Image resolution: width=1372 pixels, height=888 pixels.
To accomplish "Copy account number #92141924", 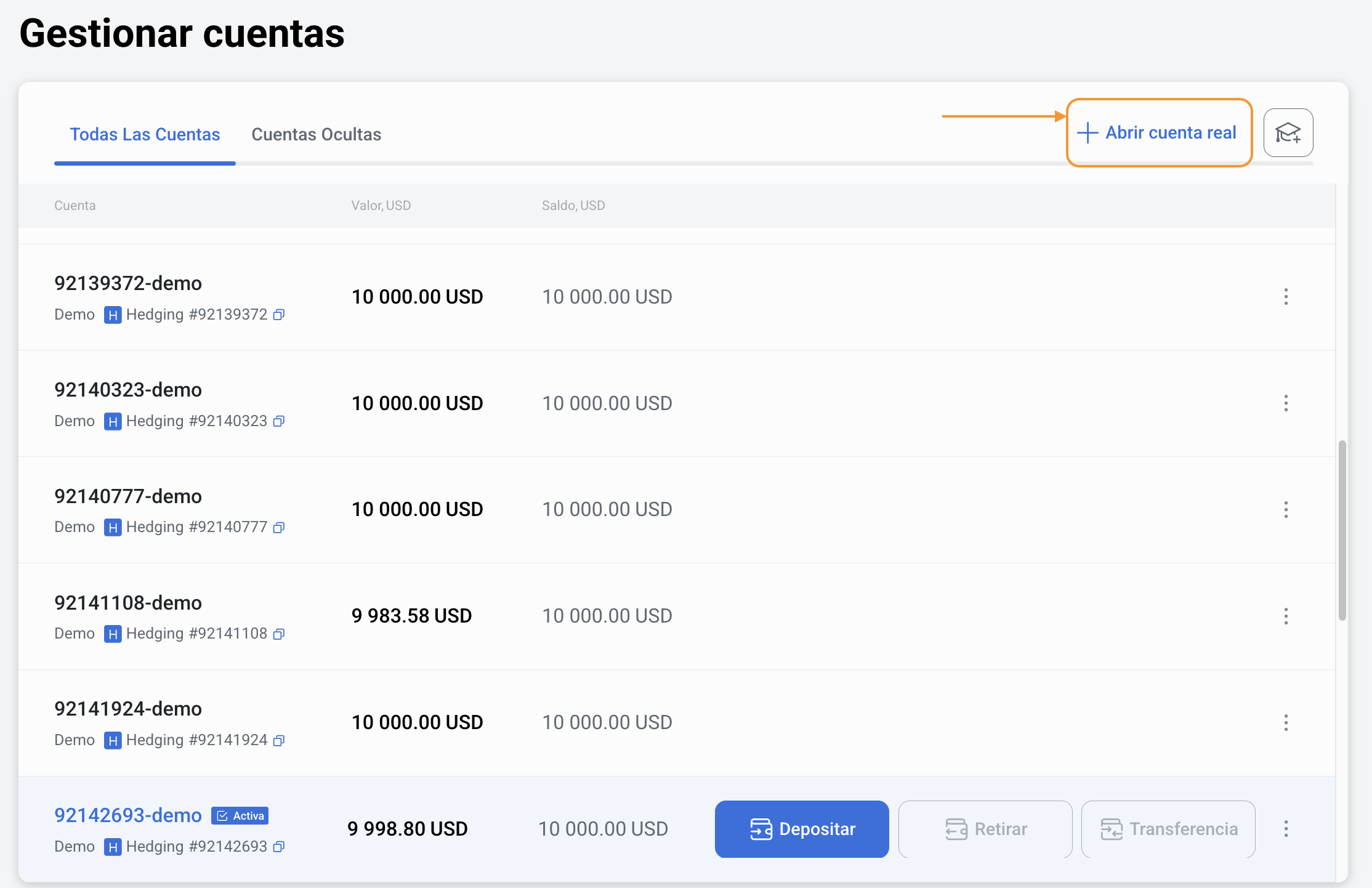I will [x=279, y=741].
